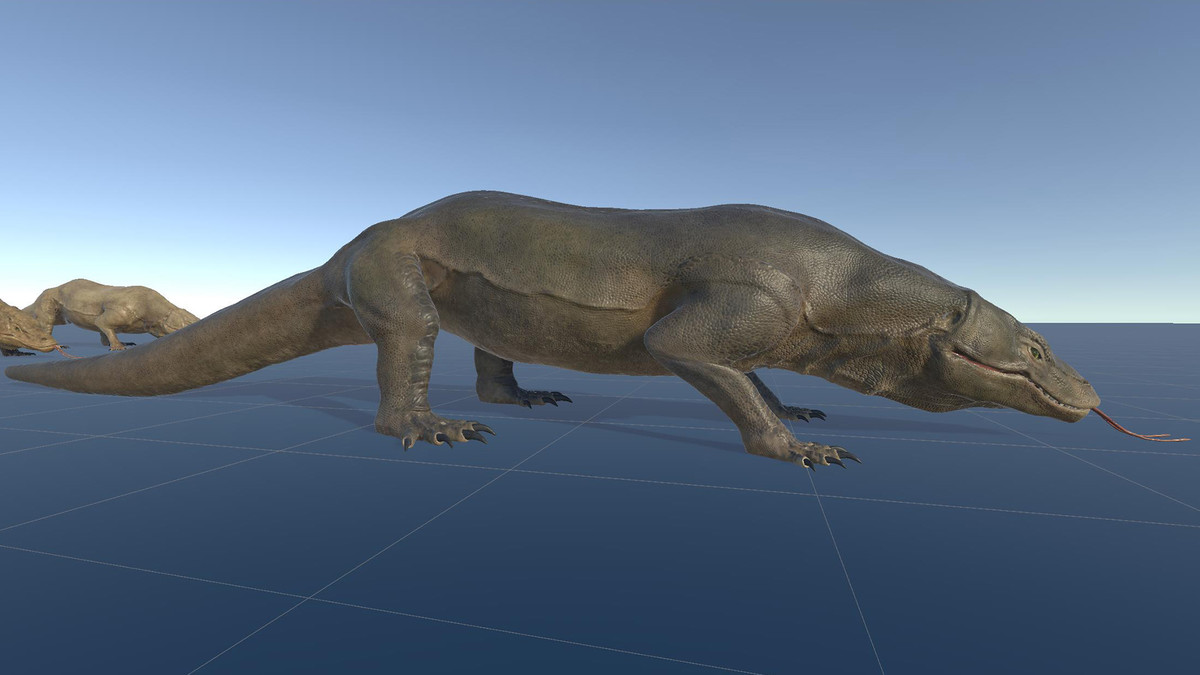Select the far front foot's claws

click(x=806, y=412)
